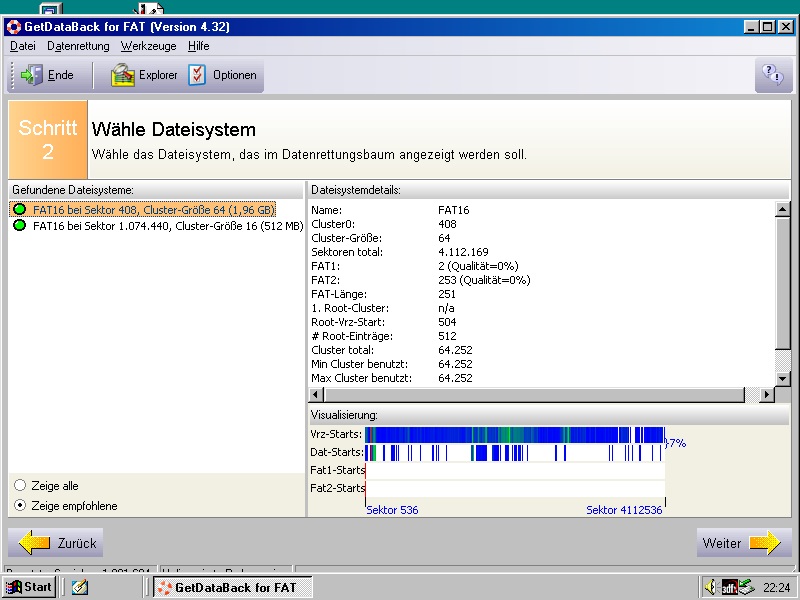Click green status dot of Sektor 1.074.440 entry
800x600 pixels.
19,225
